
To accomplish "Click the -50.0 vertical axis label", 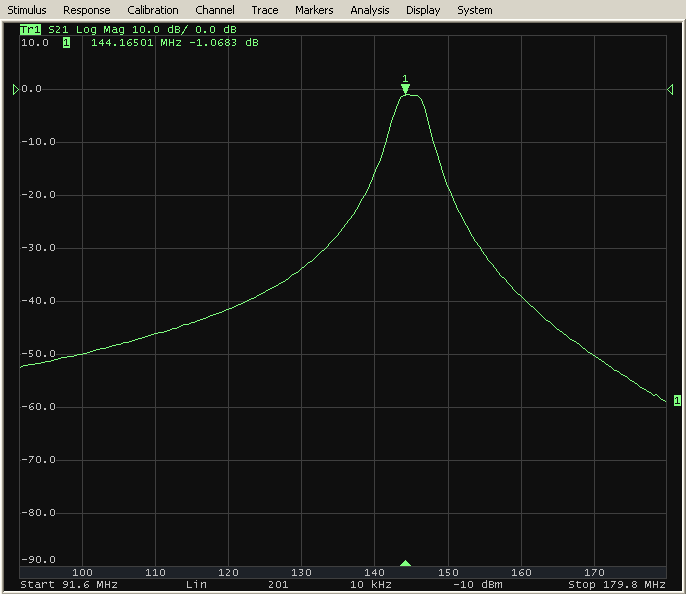I will (38, 353).
